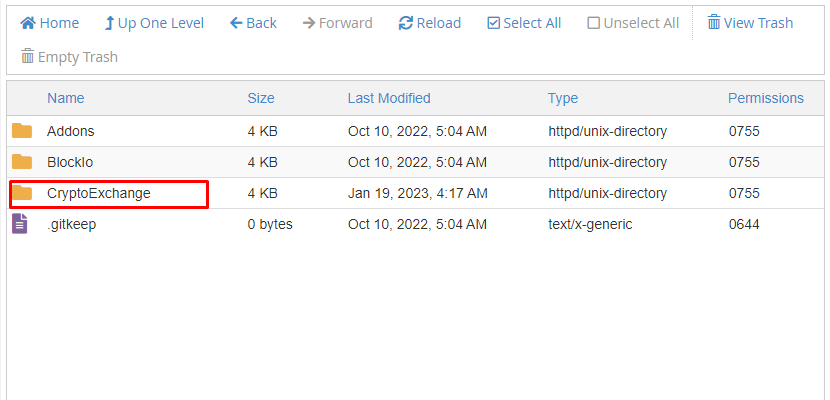Image resolution: width=830 pixels, height=400 pixels.
Task: Click the Addons folder icon
Action: point(22,131)
